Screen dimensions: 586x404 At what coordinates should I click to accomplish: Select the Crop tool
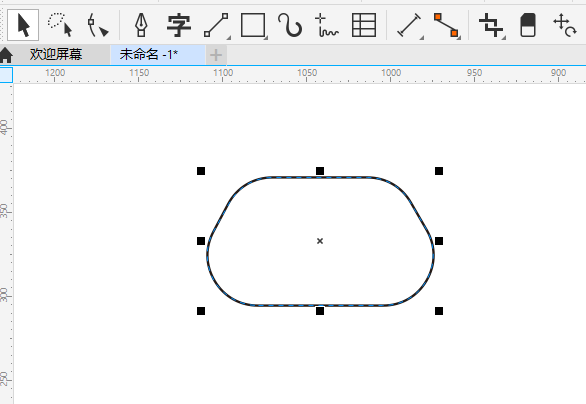pyautogui.click(x=491, y=25)
